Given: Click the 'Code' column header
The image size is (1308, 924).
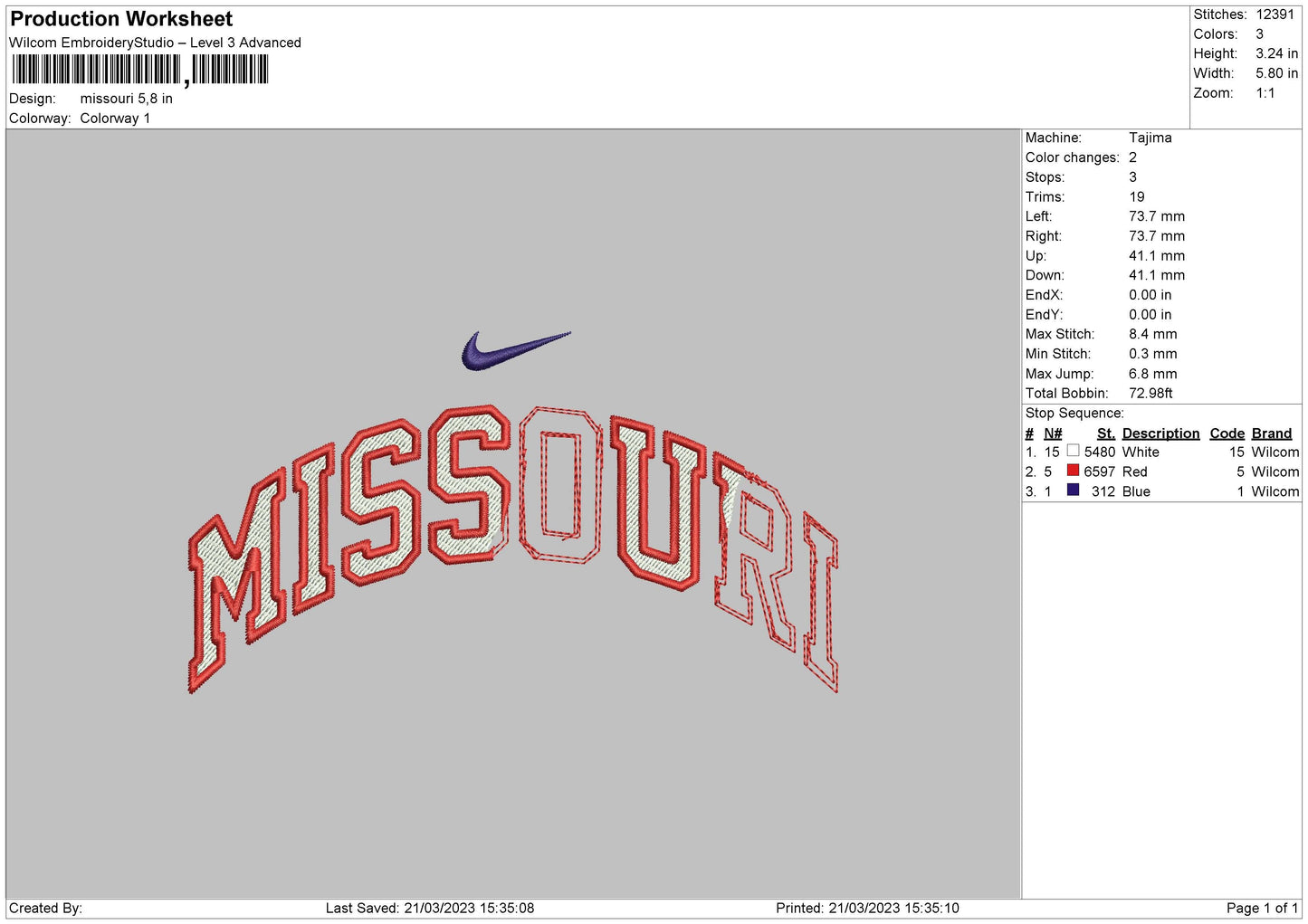Looking at the screenshot, I should pos(1227,433).
